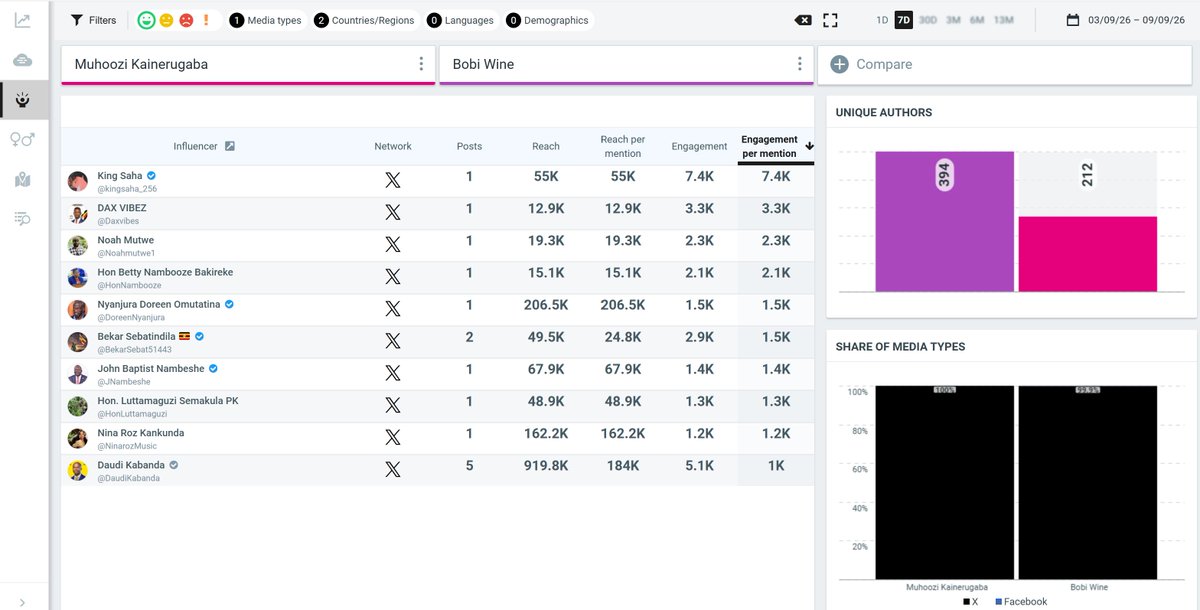Viewport: 1200px width, 610px height.
Task: Toggle the negative sentiment red face filter
Action: [x=186, y=20]
